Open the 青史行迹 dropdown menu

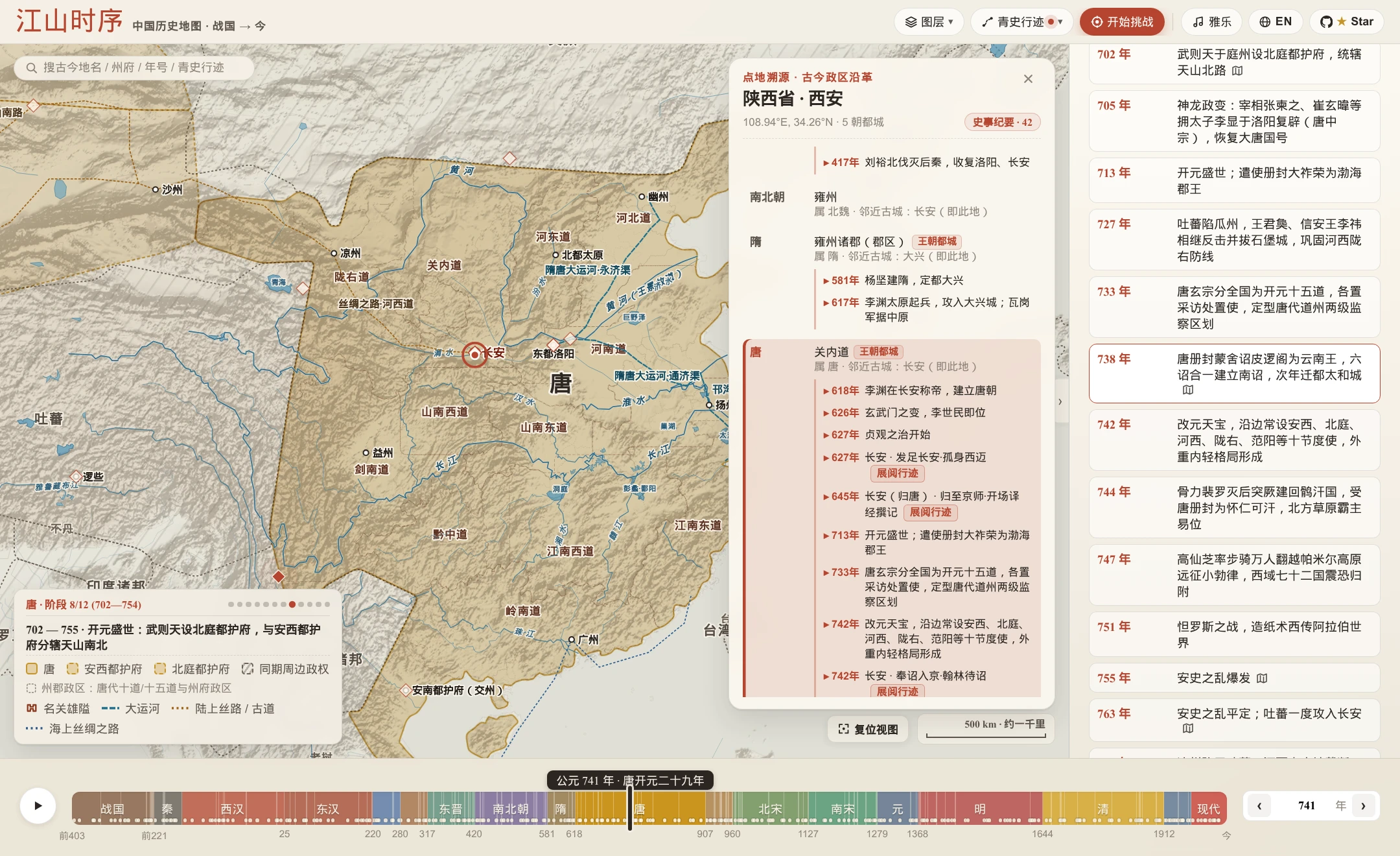tap(1021, 22)
